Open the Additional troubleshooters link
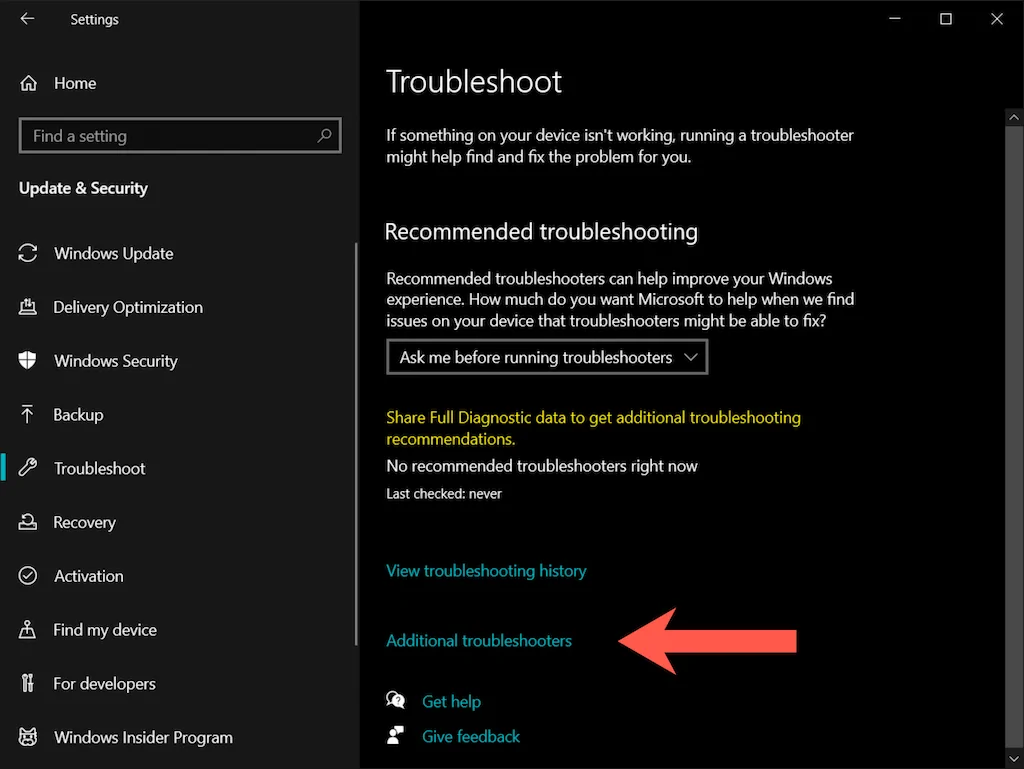This screenshot has height=769, width=1024. pos(479,641)
